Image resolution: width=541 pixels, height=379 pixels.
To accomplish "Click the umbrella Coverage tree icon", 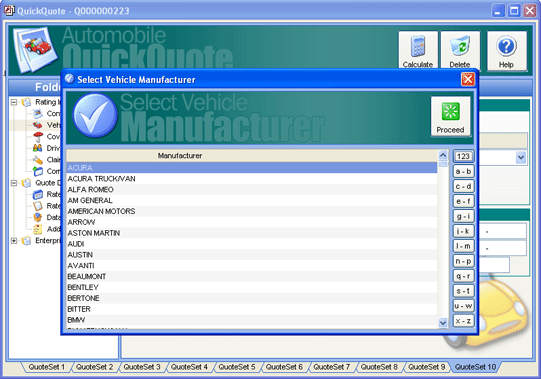I will [38, 136].
